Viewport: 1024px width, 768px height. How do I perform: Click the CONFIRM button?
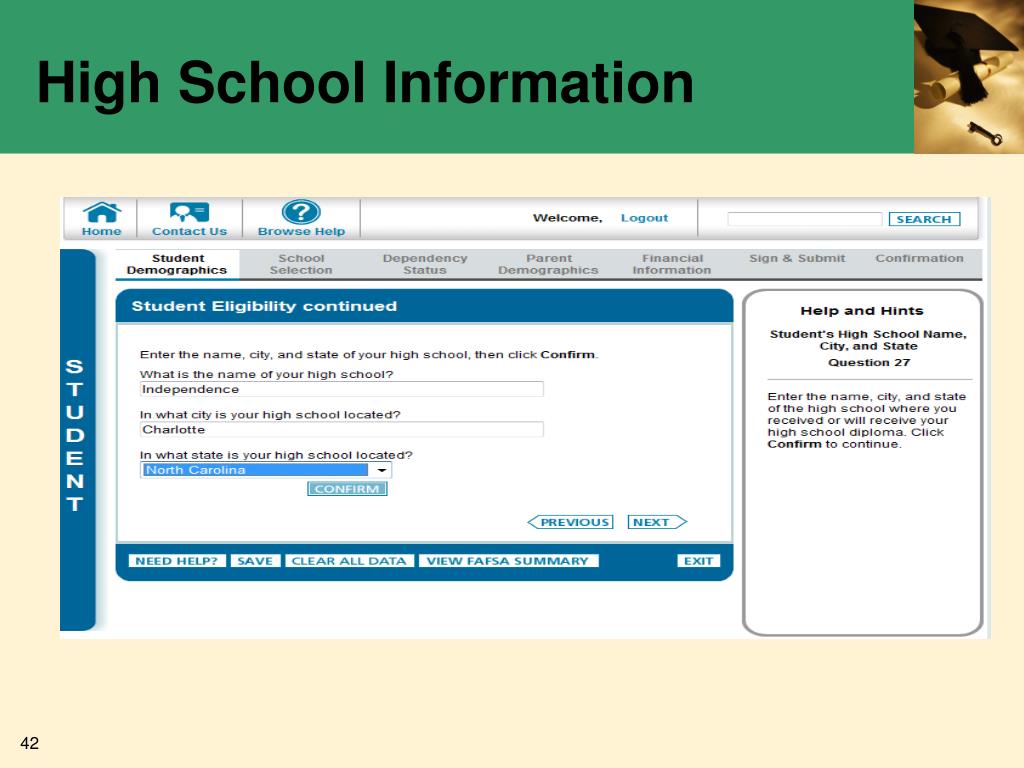click(x=347, y=489)
